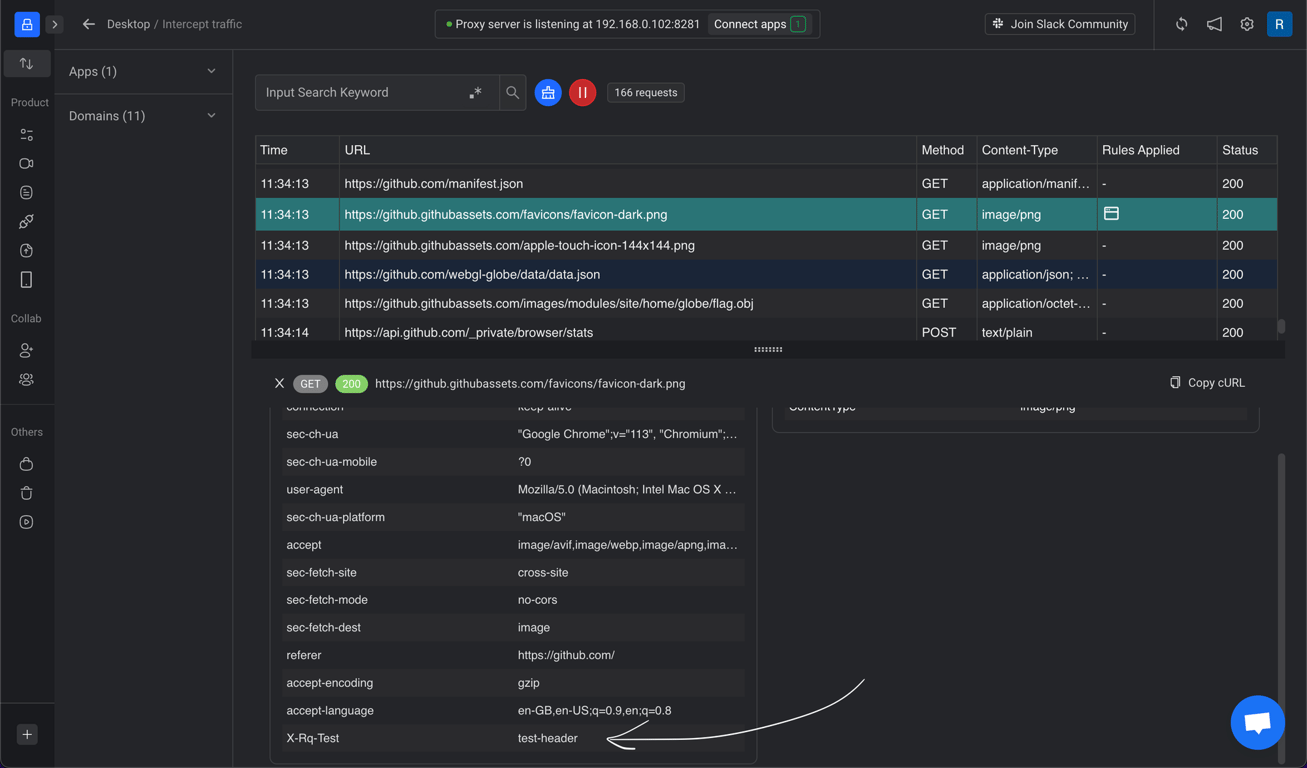Open the announcements megaphone icon
Screen dimensions: 1307x768
tap(1214, 24)
